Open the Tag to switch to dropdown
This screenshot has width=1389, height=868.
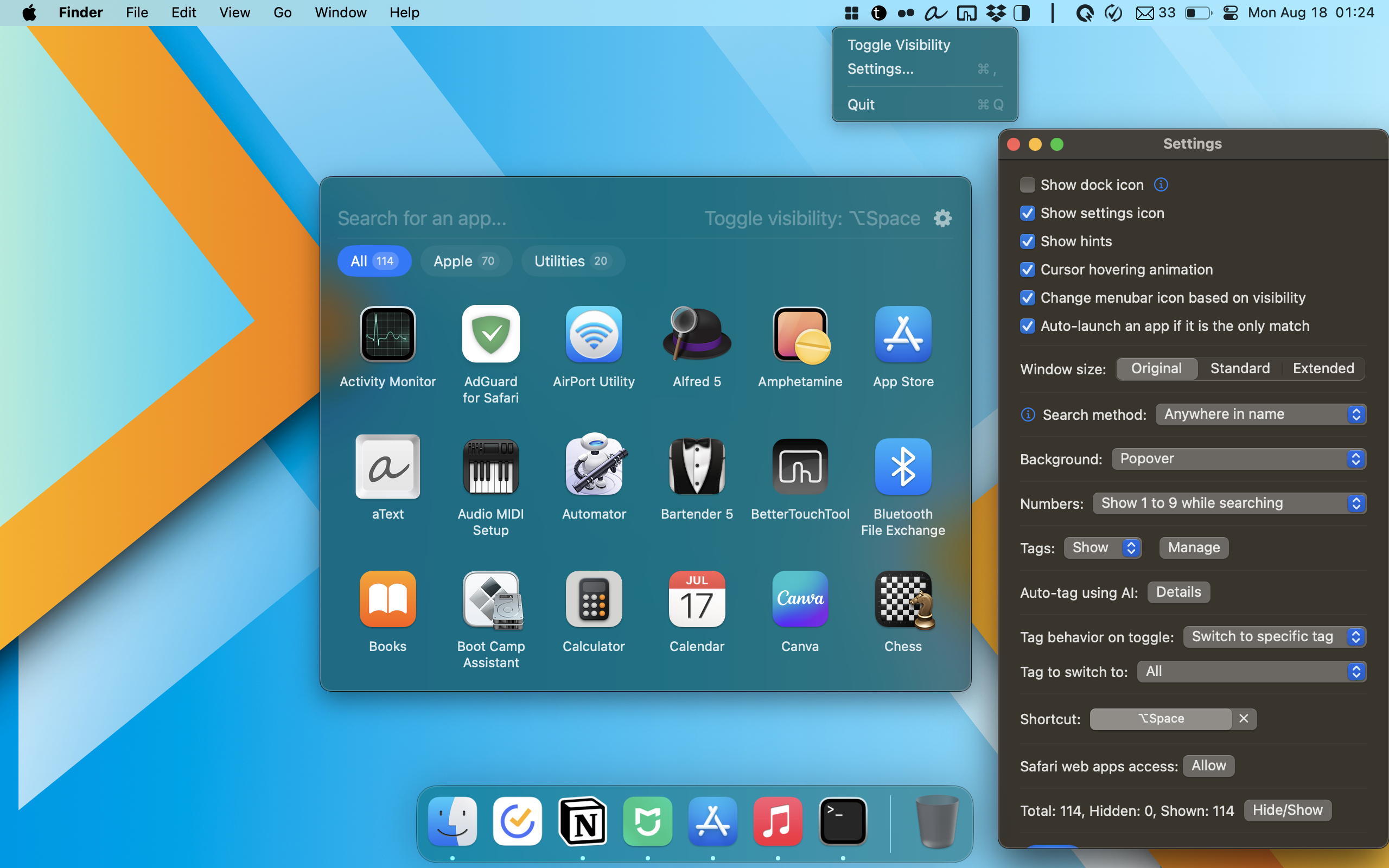[1251, 671]
